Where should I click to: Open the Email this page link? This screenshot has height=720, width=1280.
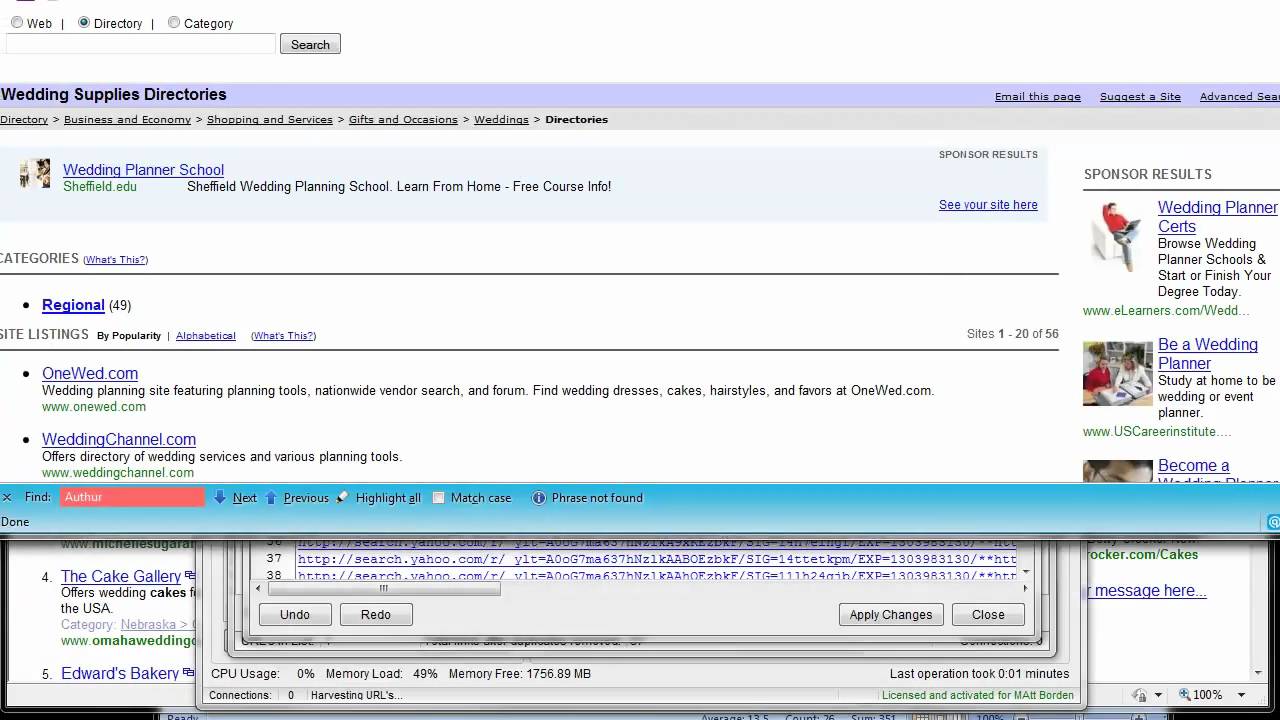click(x=1038, y=97)
